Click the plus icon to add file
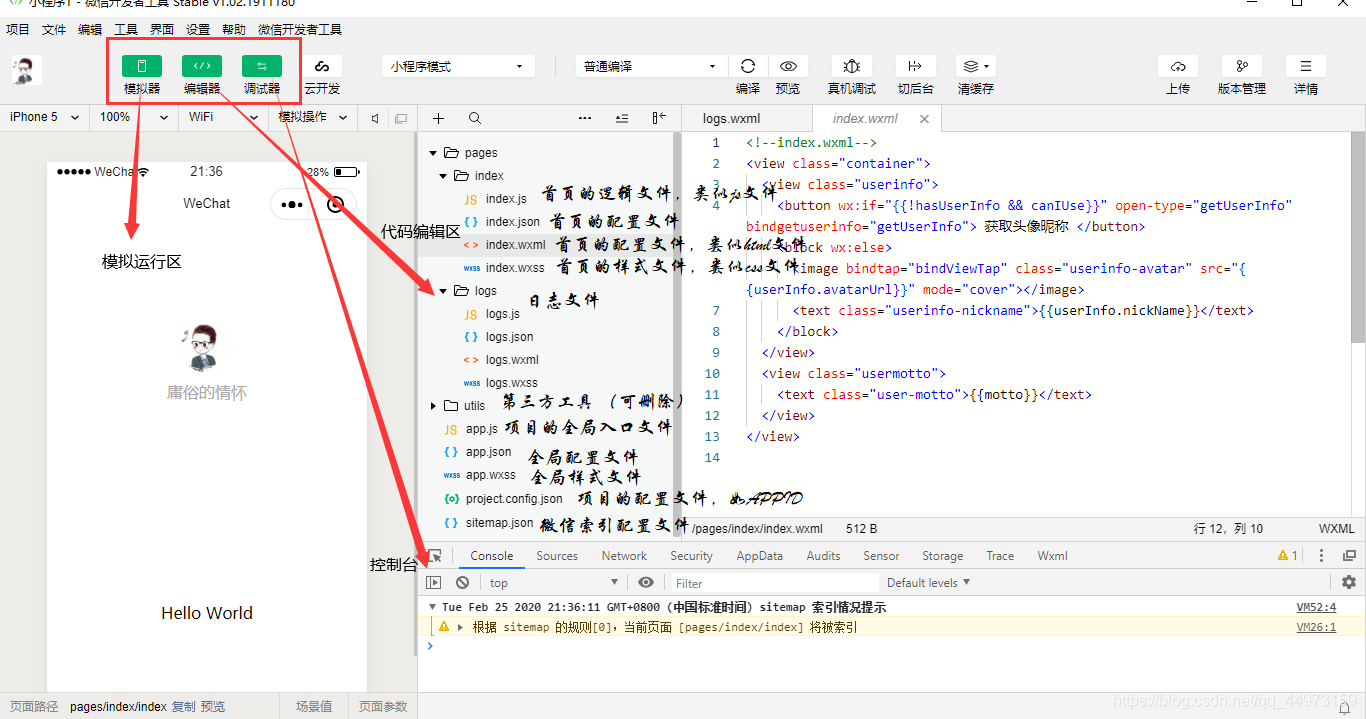The width and height of the screenshot is (1366, 719). (x=439, y=118)
